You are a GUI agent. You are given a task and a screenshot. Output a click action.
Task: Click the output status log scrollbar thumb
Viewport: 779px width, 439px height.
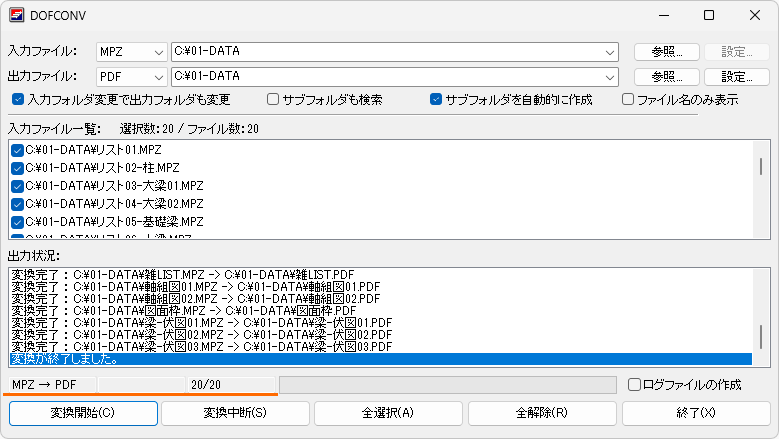tap(761, 337)
